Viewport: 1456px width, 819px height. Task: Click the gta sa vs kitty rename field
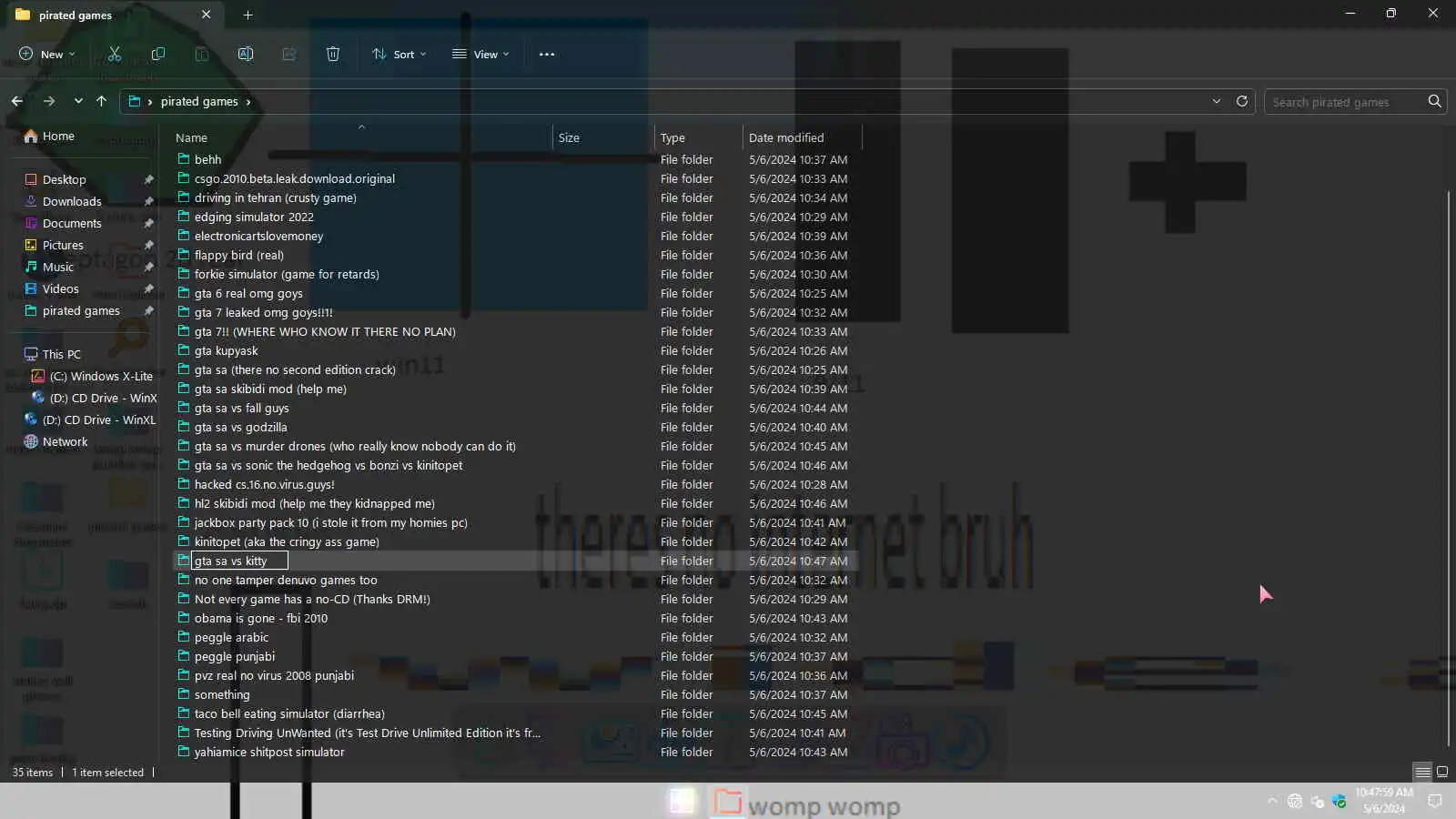[239, 561]
